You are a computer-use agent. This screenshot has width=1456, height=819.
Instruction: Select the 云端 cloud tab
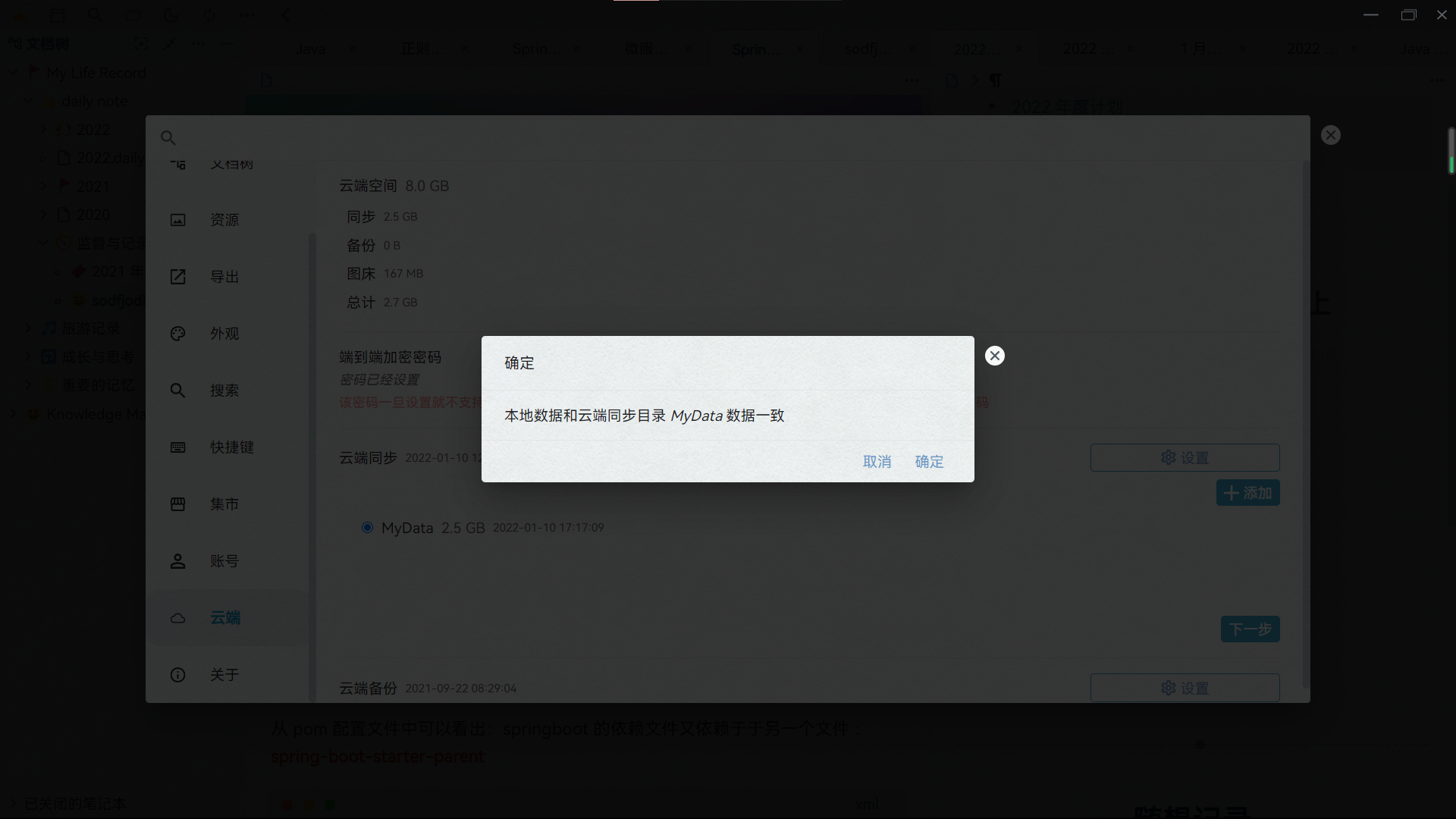coord(224,618)
